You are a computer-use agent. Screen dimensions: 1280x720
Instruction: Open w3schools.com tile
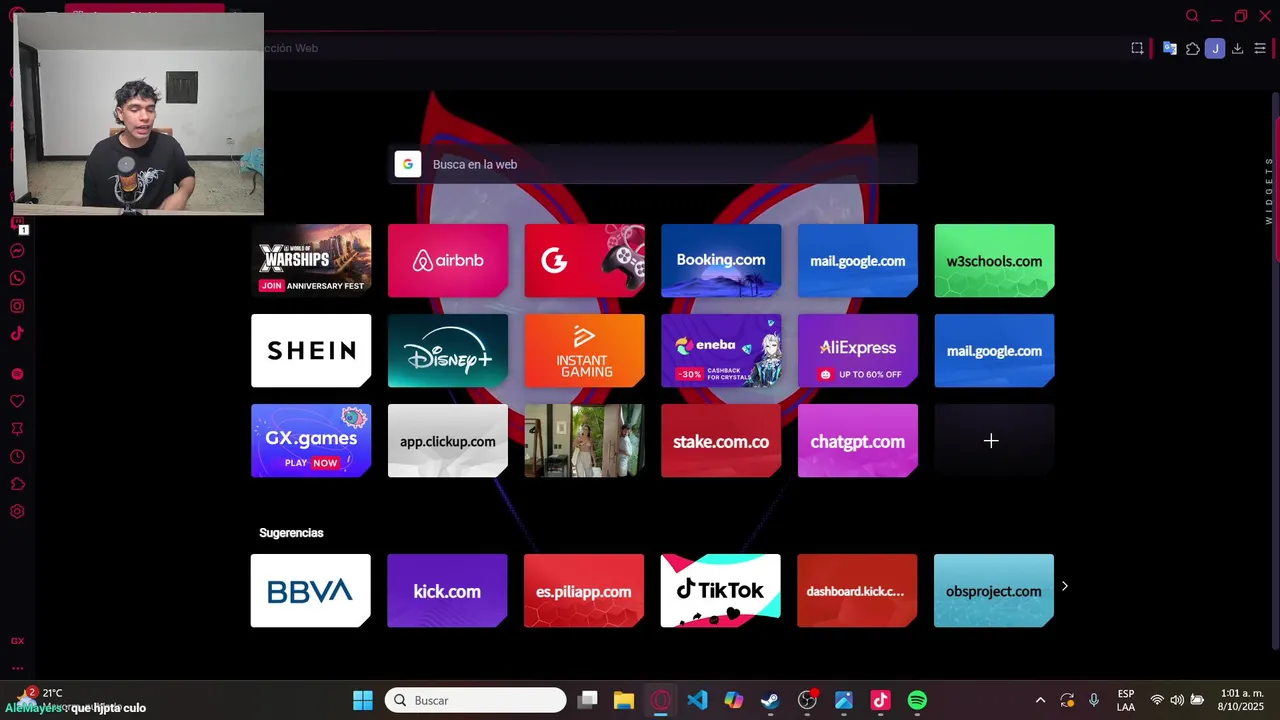[994, 260]
